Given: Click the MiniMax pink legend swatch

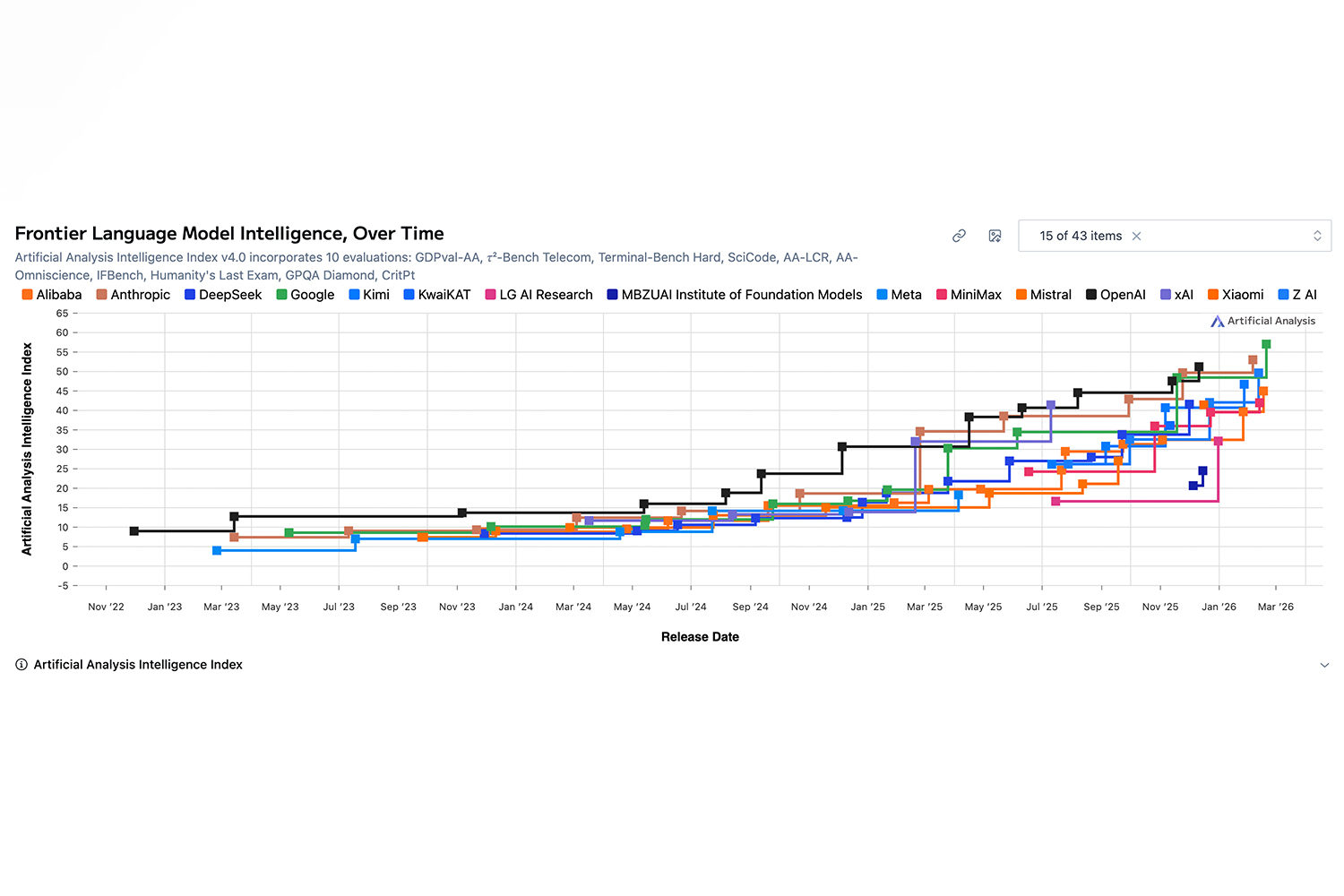Looking at the screenshot, I should (x=943, y=294).
